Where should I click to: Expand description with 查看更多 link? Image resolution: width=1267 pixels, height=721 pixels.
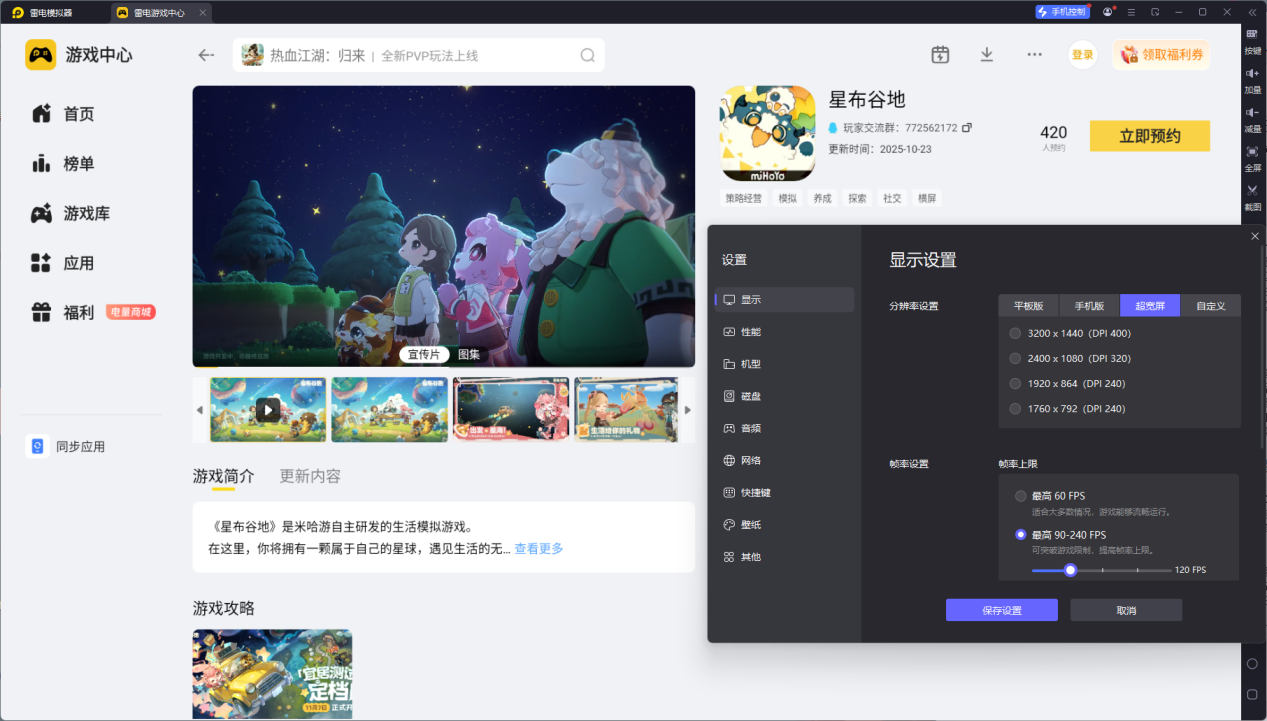point(539,548)
